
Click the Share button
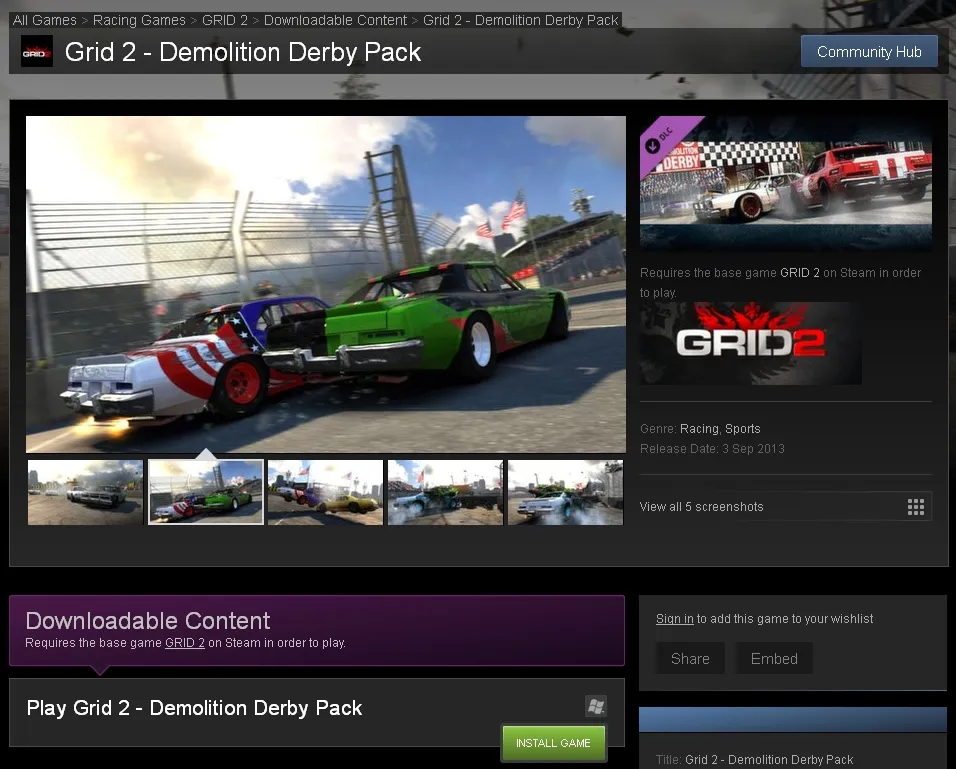tap(690, 659)
